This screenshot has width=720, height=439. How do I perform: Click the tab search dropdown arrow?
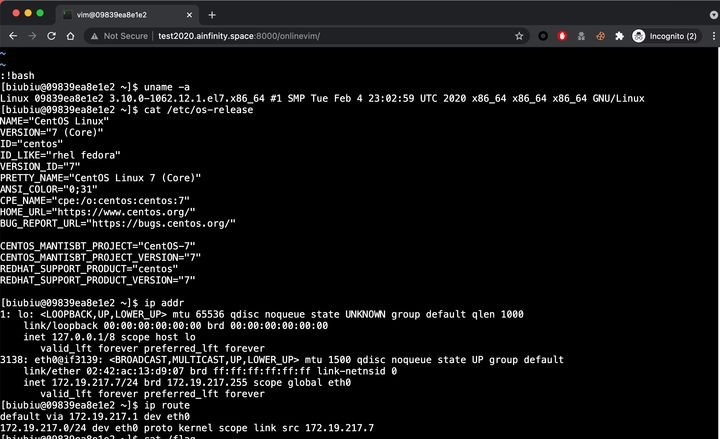point(714,15)
